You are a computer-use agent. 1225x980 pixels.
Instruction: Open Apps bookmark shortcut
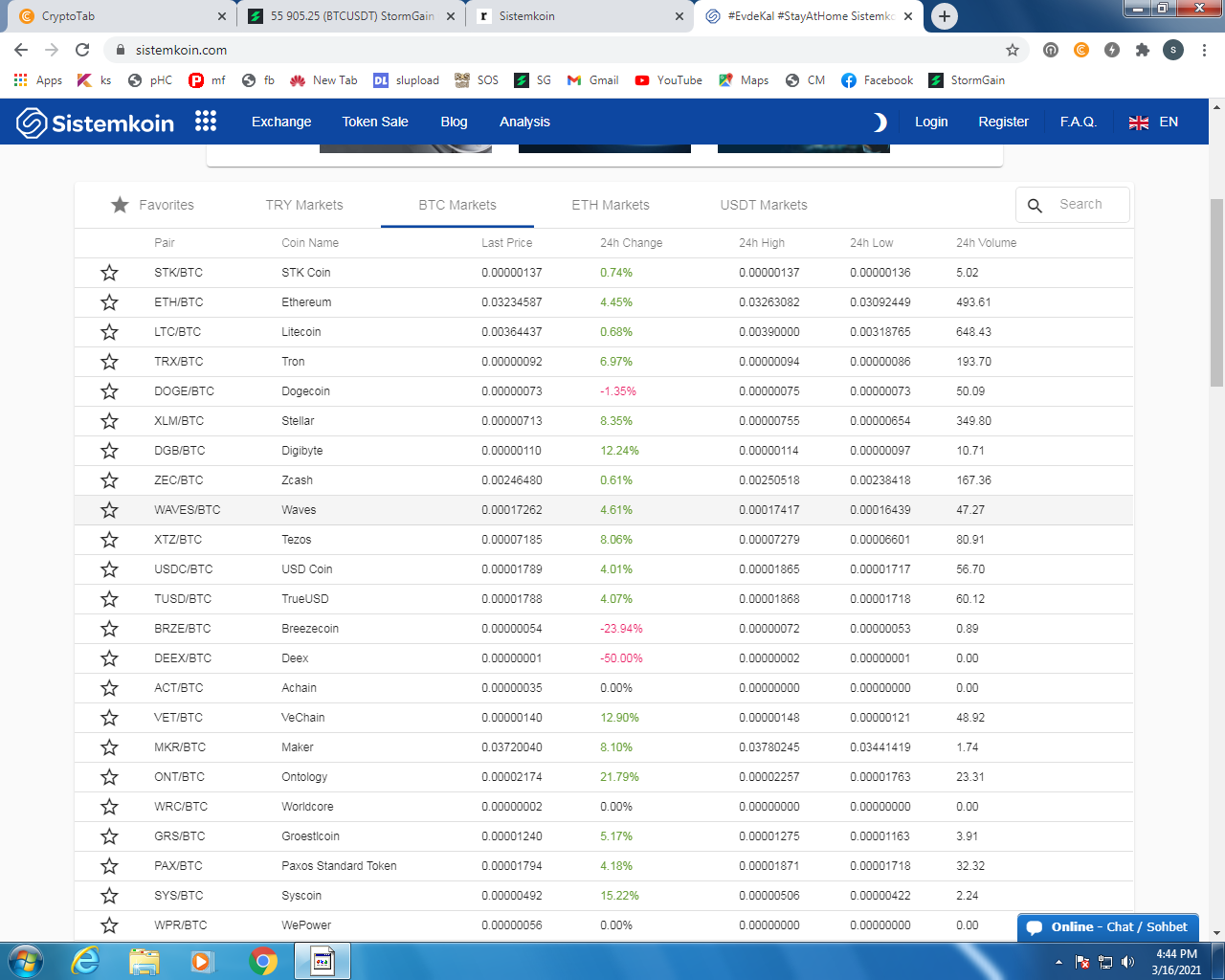point(38,80)
